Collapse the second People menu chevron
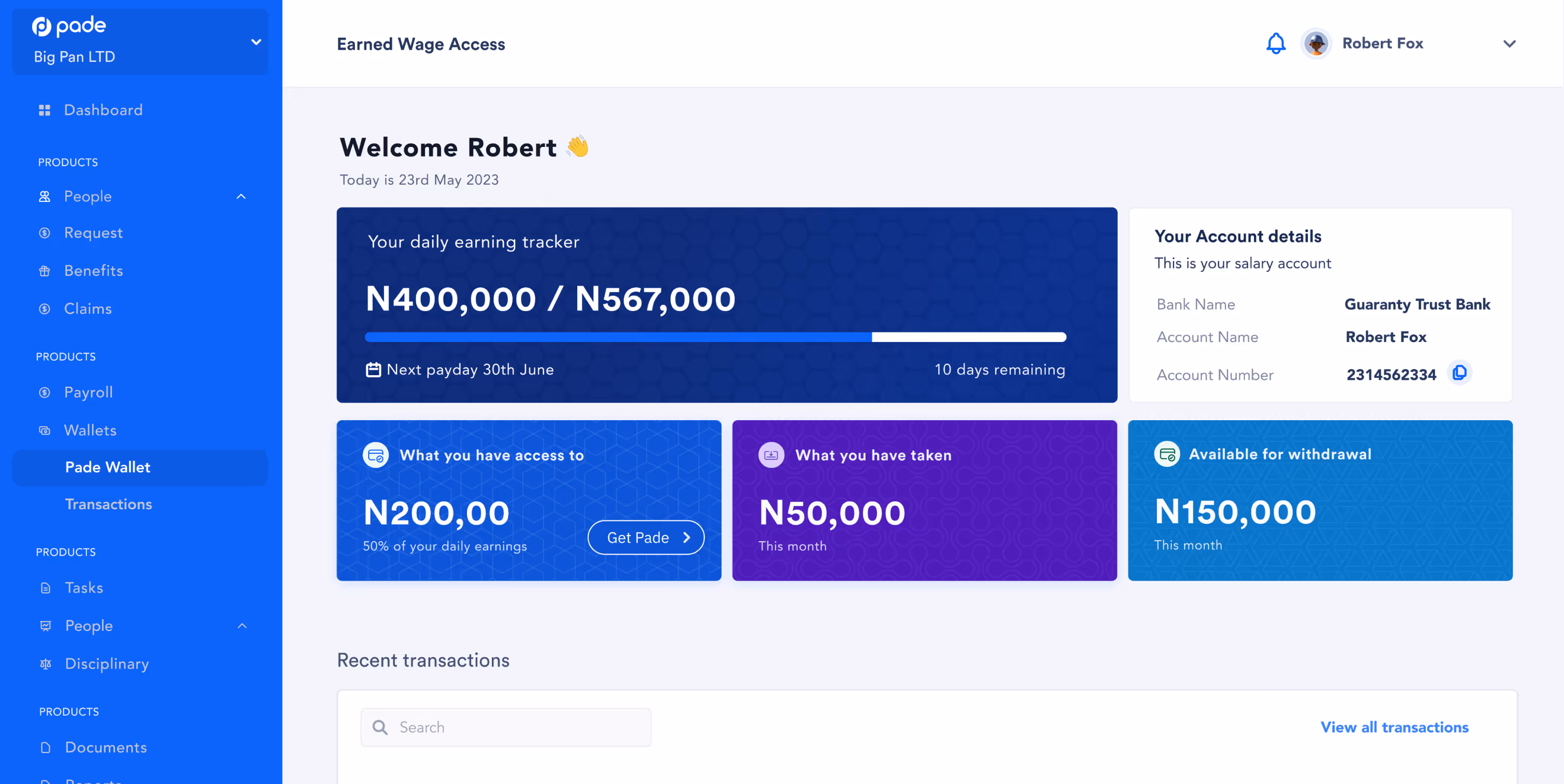Image resolution: width=1564 pixels, height=784 pixels. tap(242, 626)
